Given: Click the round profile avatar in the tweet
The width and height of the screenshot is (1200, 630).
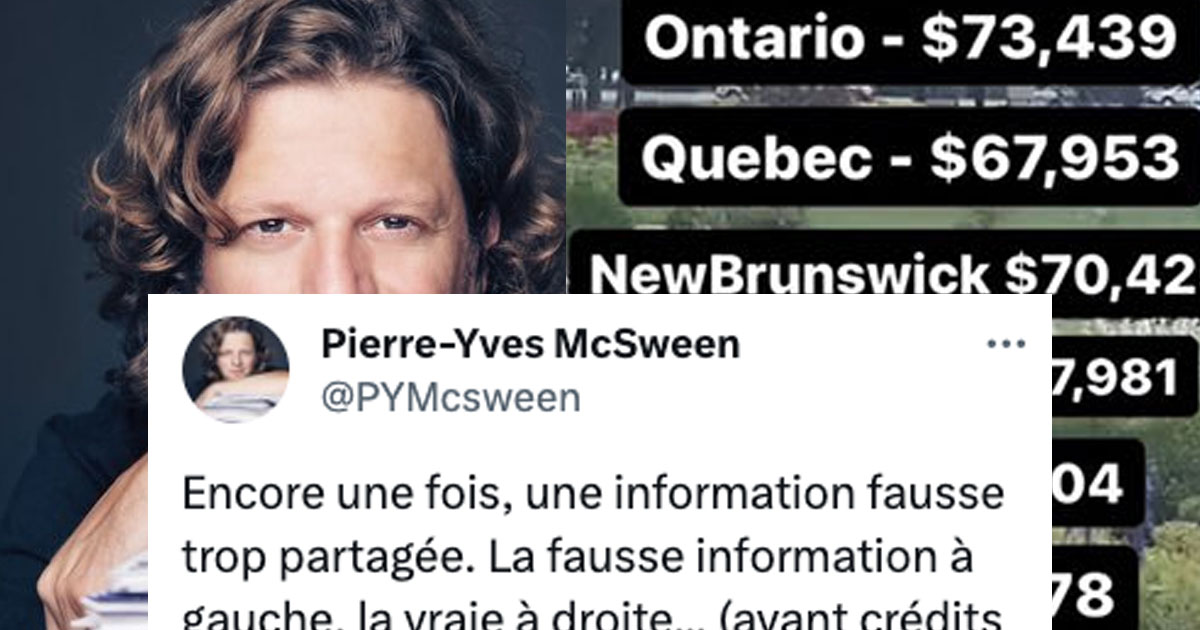Looking at the screenshot, I should pyautogui.click(x=235, y=369).
